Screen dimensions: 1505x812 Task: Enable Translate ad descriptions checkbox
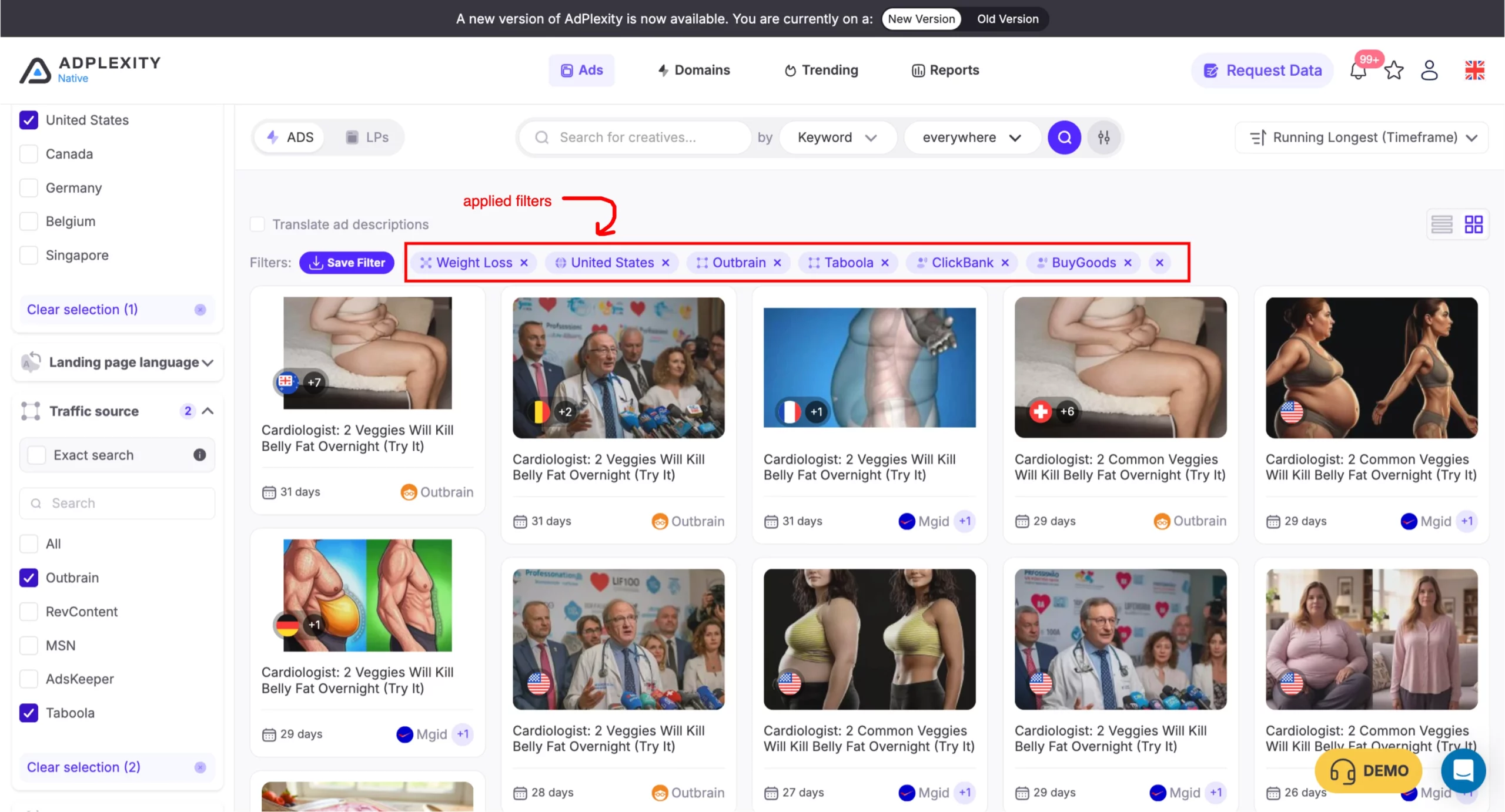[x=257, y=224]
